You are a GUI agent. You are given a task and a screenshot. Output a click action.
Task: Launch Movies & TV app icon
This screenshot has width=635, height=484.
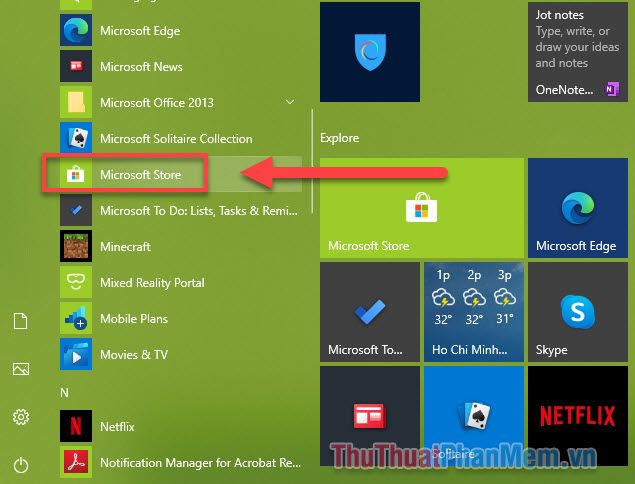pyautogui.click(x=76, y=354)
